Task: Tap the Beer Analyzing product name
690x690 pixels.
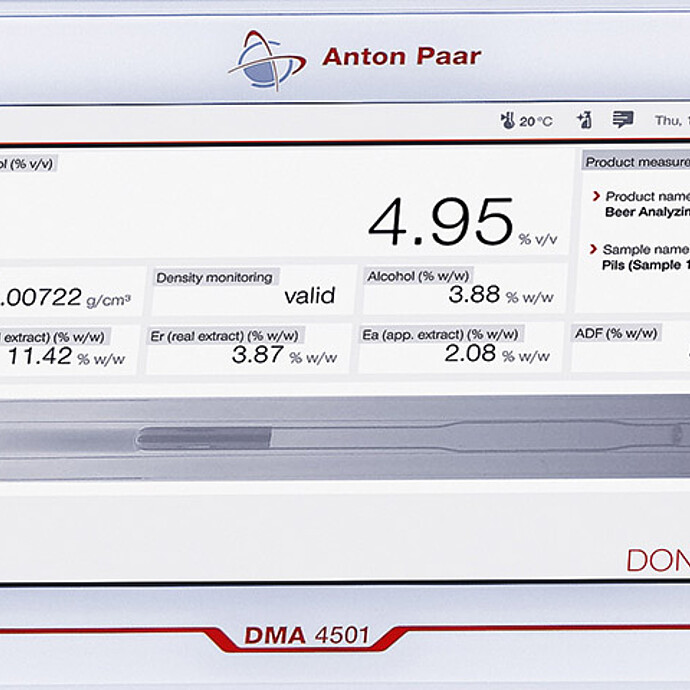Action: point(647,212)
